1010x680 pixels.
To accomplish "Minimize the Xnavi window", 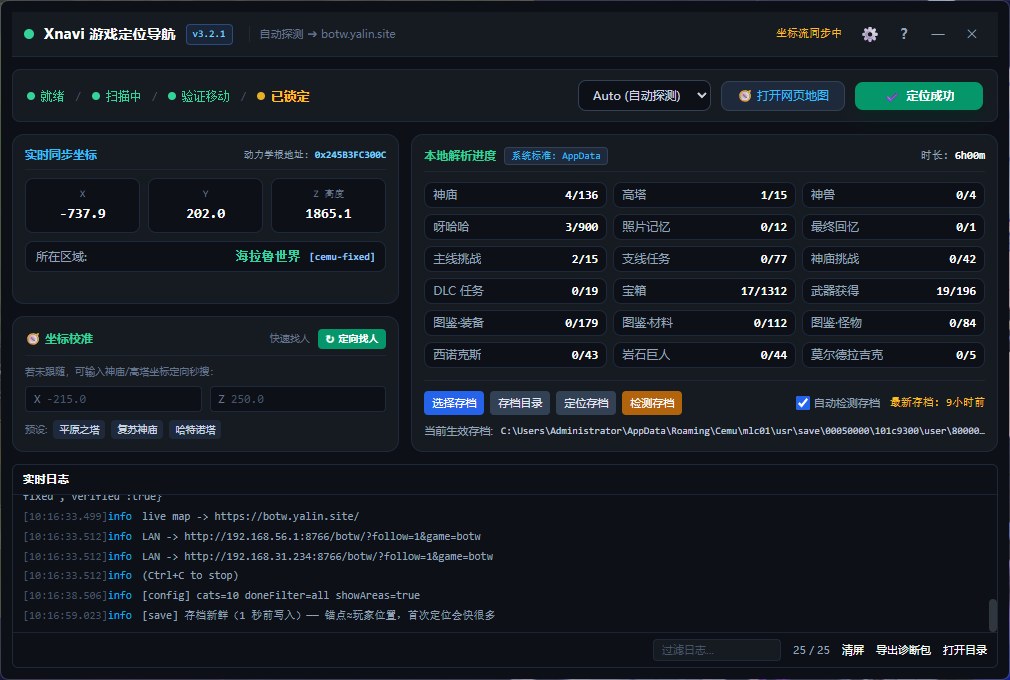I will click(938, 34).
